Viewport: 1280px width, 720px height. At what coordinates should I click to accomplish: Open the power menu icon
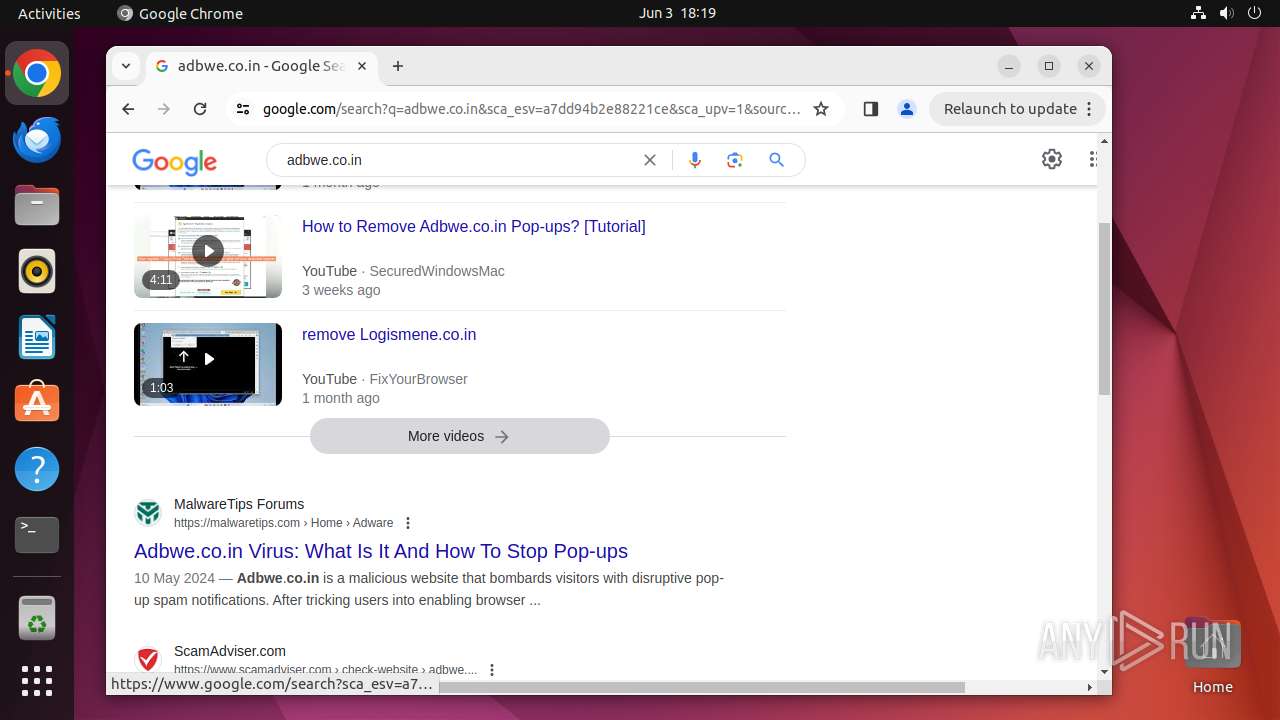pyautogui.click(x=1254, y=13)
